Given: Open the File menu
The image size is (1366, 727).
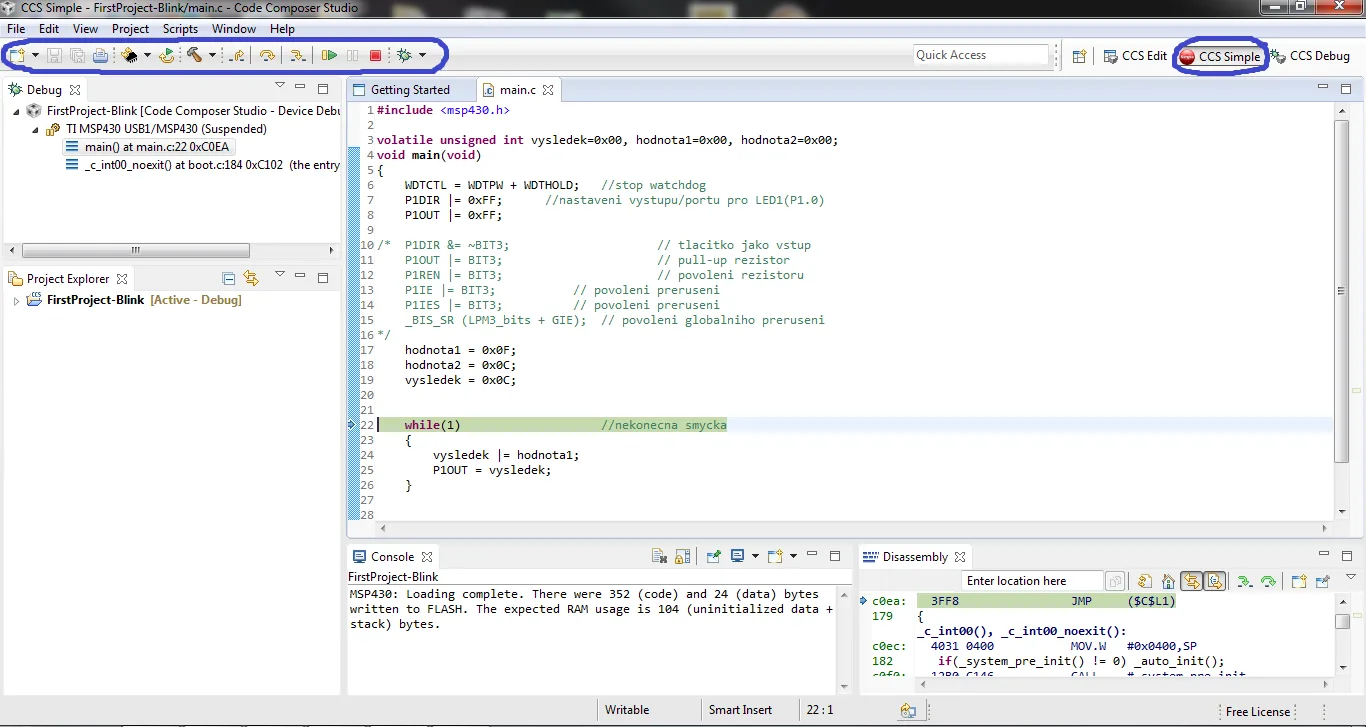Looking at the screenshot, I should pos(16,29).
